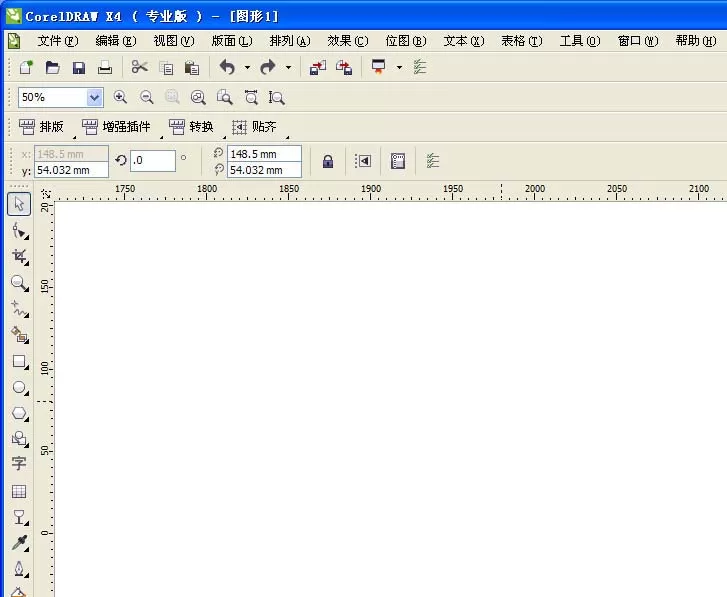Expand the 50% zoom level dropdown
This screenshot has height=597, width=727.
(94, 97)
